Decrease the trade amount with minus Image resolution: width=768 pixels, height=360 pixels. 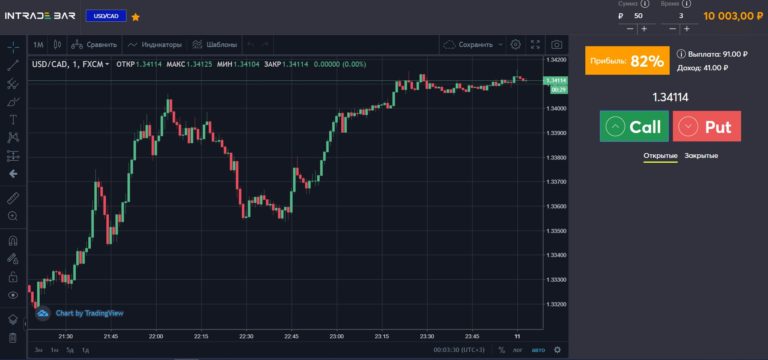[x=630, y=29]
